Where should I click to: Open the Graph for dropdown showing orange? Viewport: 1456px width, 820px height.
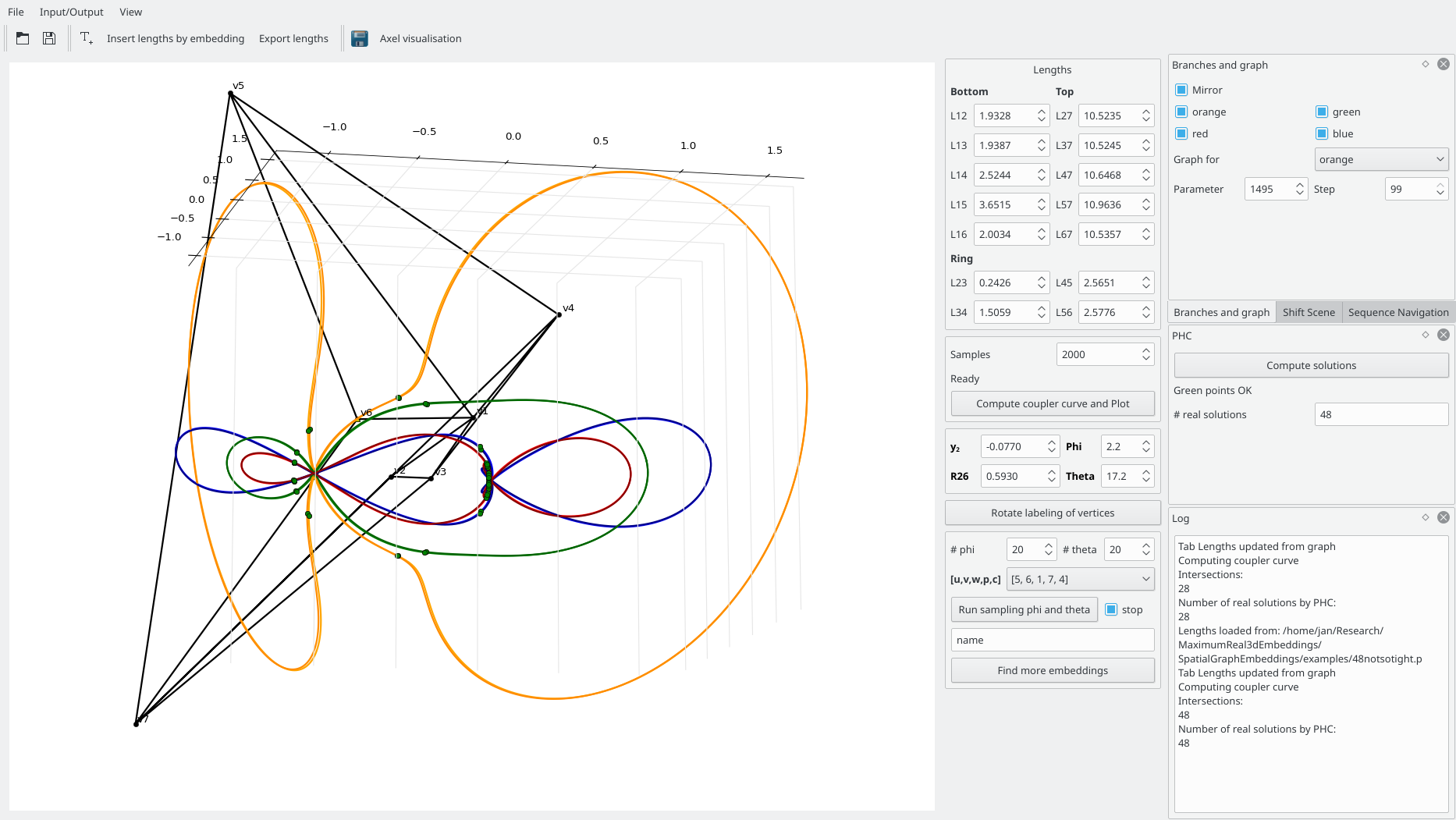1381,159
